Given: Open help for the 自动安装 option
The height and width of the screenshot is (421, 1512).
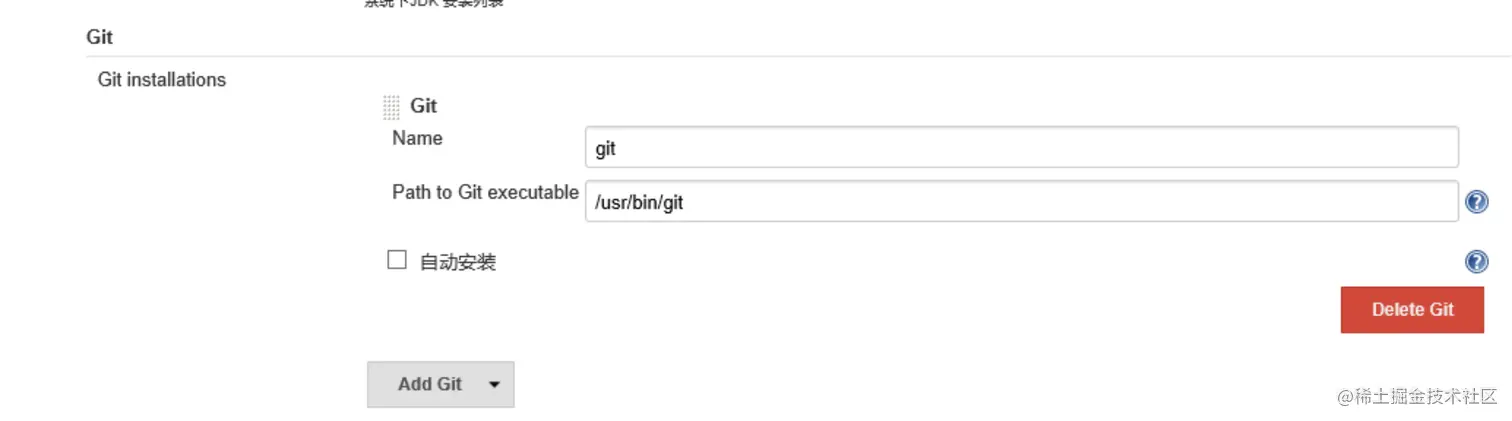Looking at the screenshot, I should coord(1476,262).
